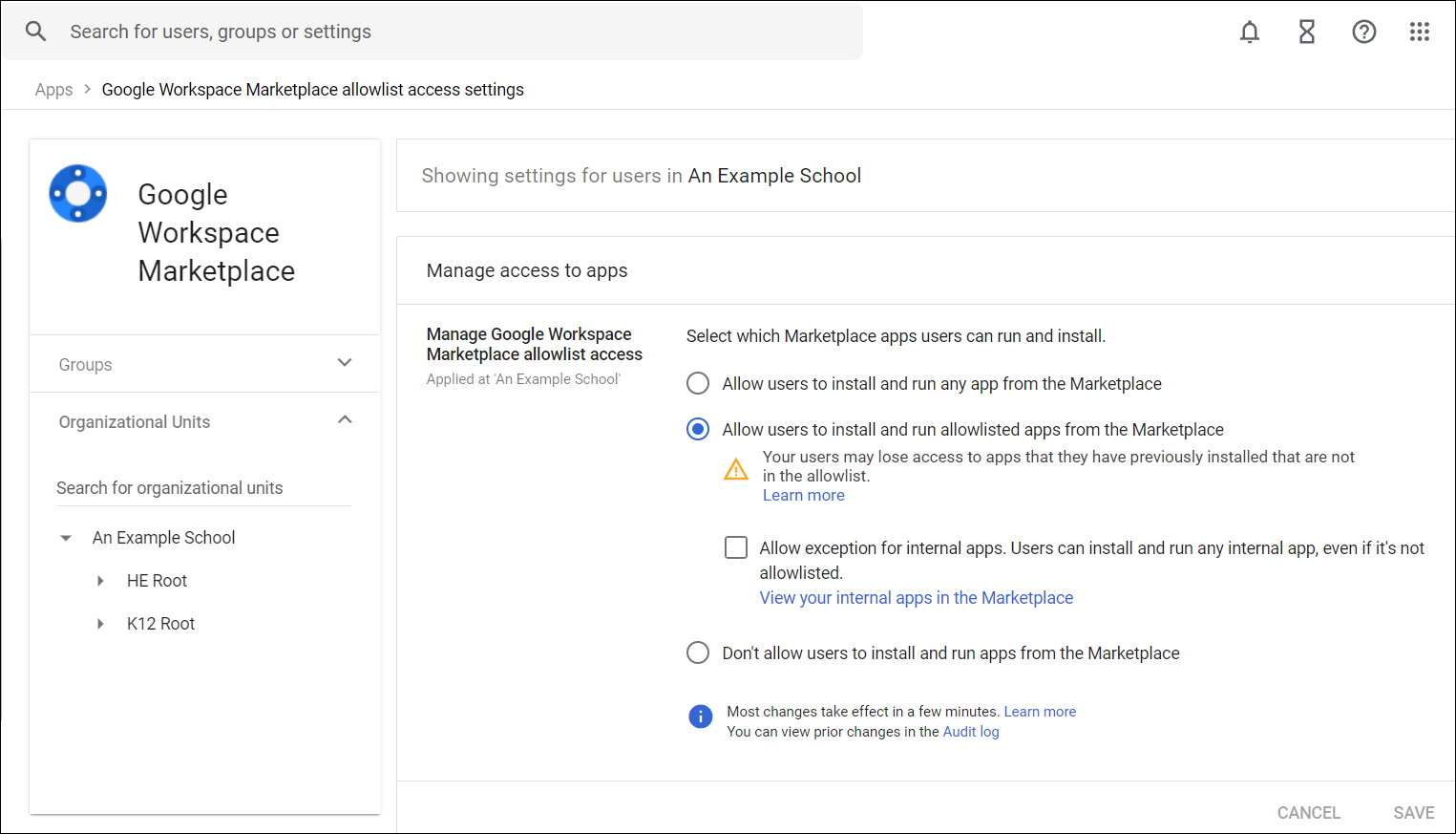1456x834 pixels.
Task: Select An Example School organizational unit
Action: (x=163, y=538)
